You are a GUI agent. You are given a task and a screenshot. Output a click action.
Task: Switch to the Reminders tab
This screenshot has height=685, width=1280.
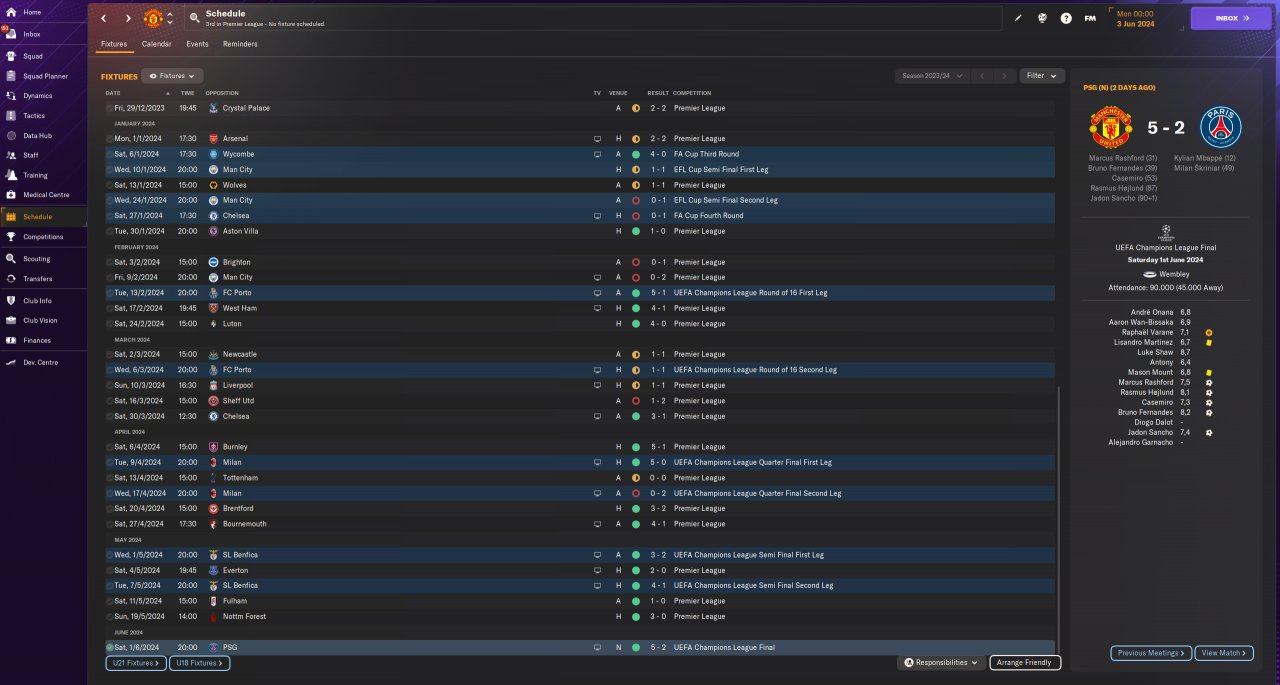coord(240,44)
